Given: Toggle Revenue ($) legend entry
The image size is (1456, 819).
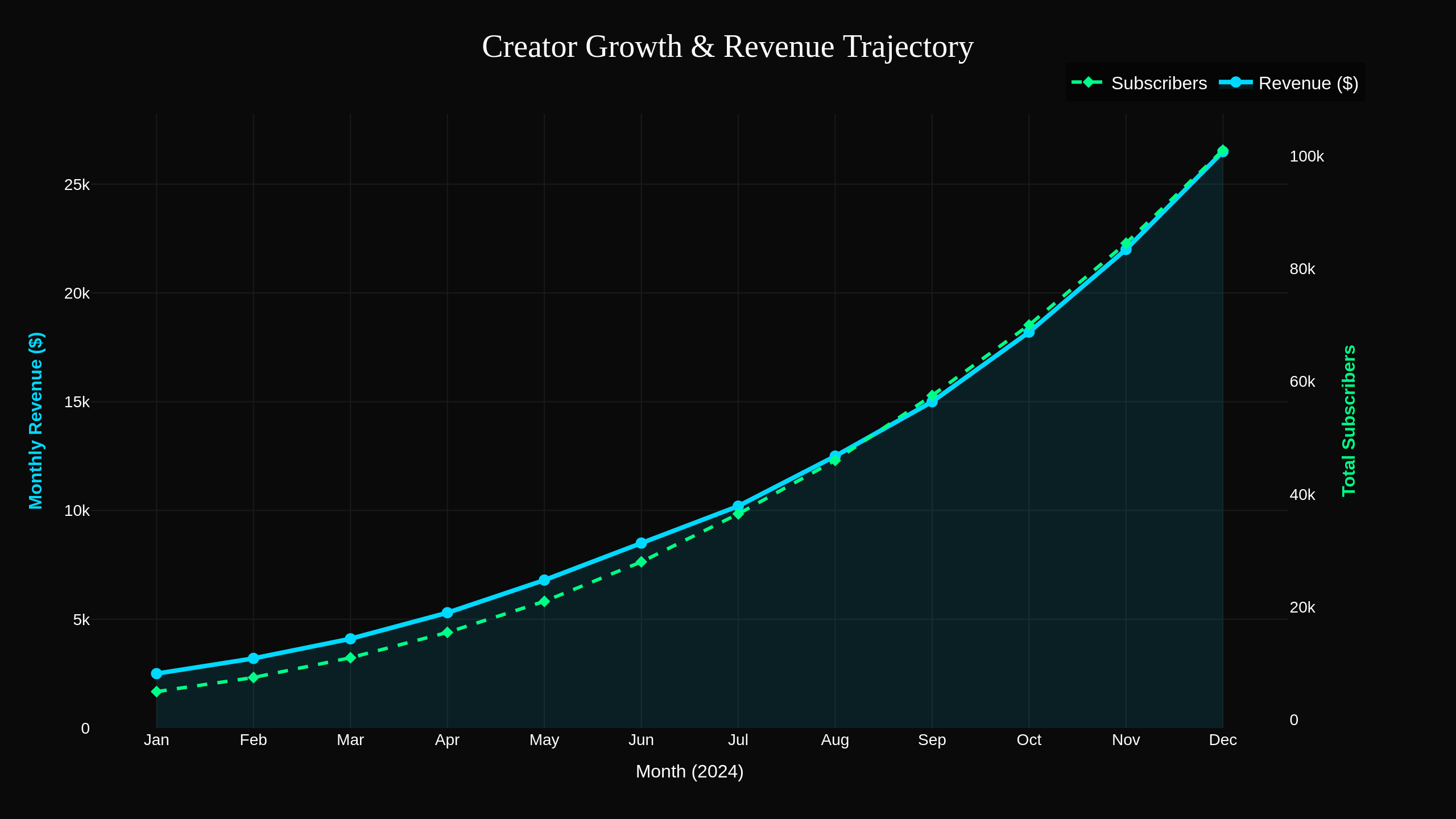Looking at the screenshot, I should (x=1308, y=84).
